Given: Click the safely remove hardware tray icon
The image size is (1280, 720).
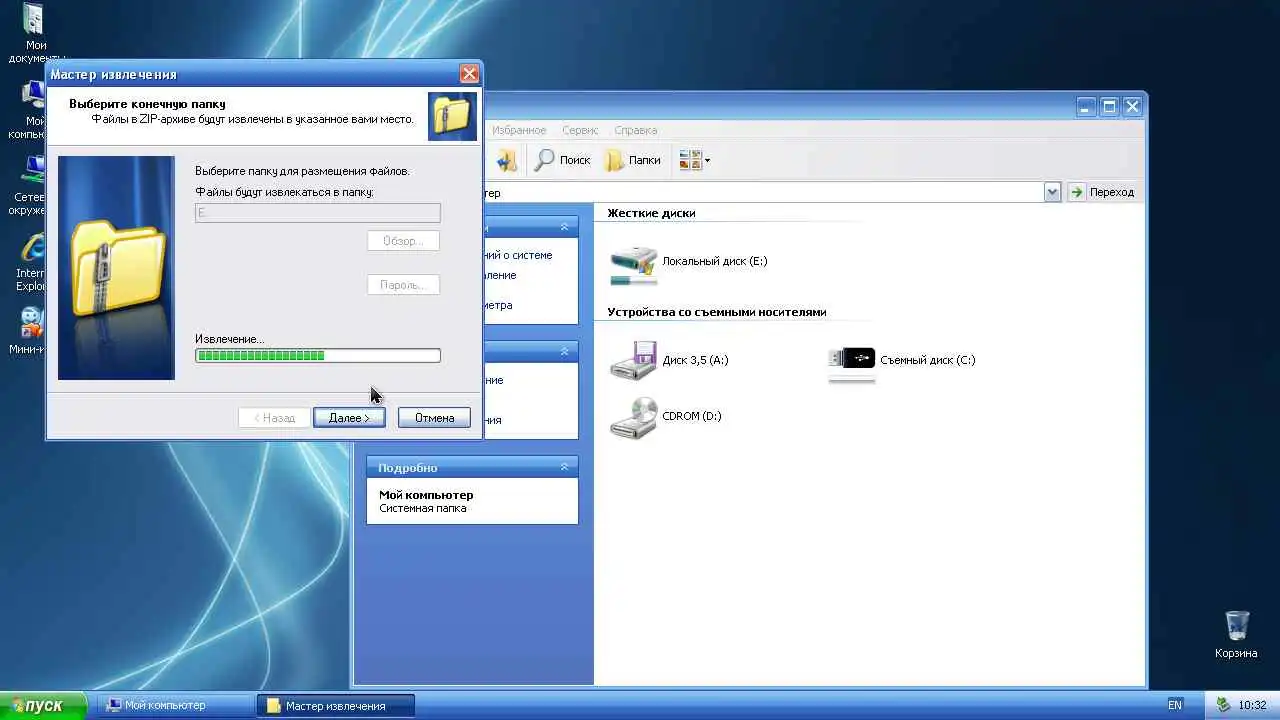Looking at the screenshot, I should click(1223, 705).
